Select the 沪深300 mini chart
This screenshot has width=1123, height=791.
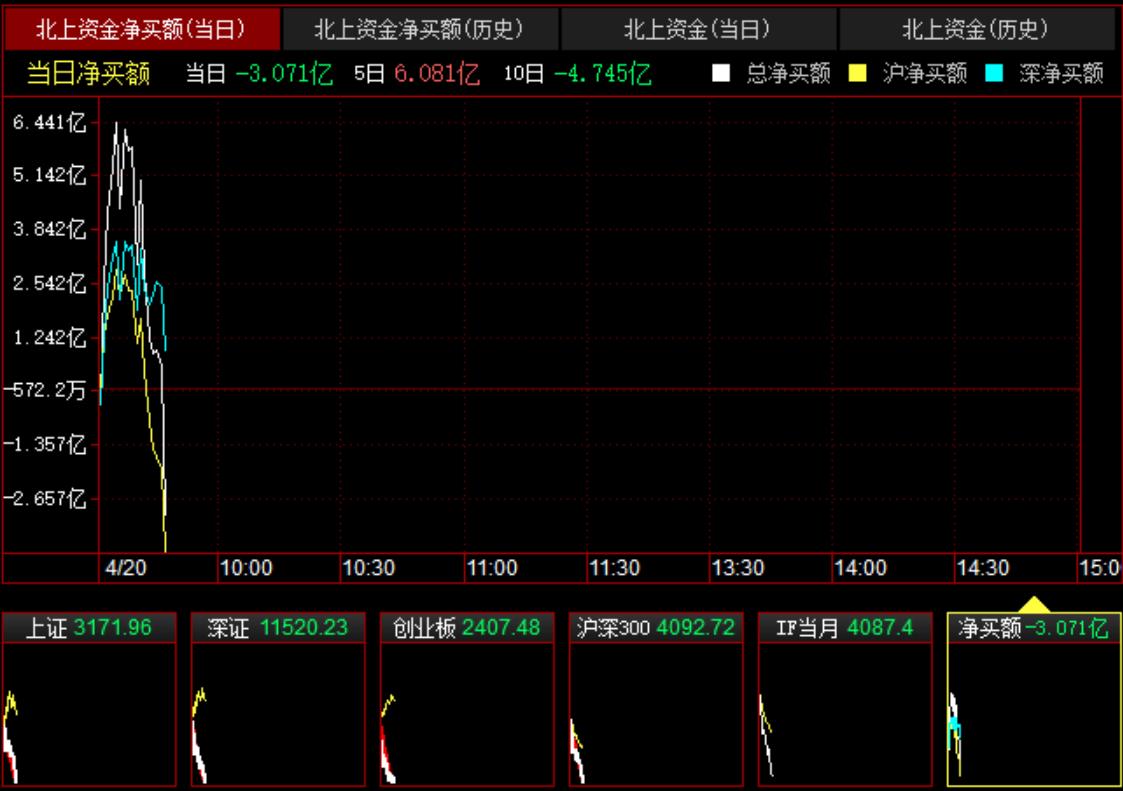(655, 700)
